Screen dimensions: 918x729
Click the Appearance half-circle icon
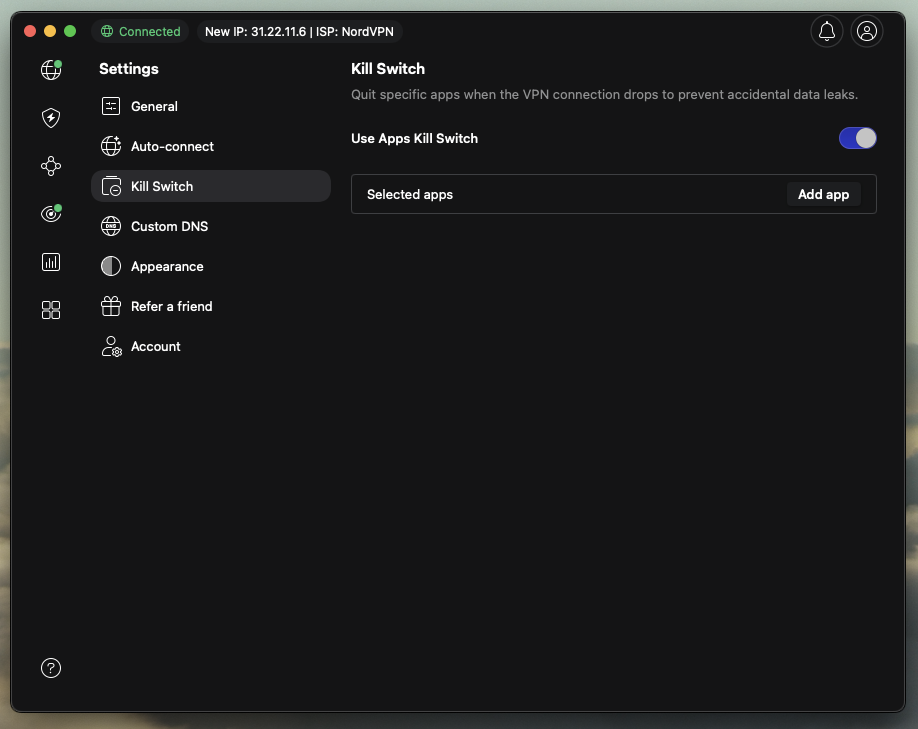tap(111, 266)
